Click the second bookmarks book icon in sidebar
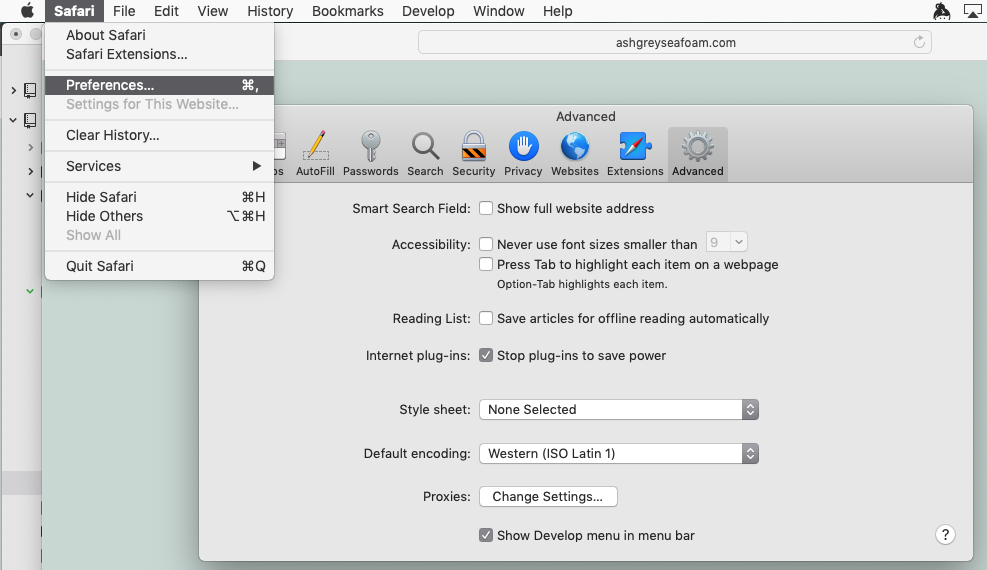 click(30, 120)
